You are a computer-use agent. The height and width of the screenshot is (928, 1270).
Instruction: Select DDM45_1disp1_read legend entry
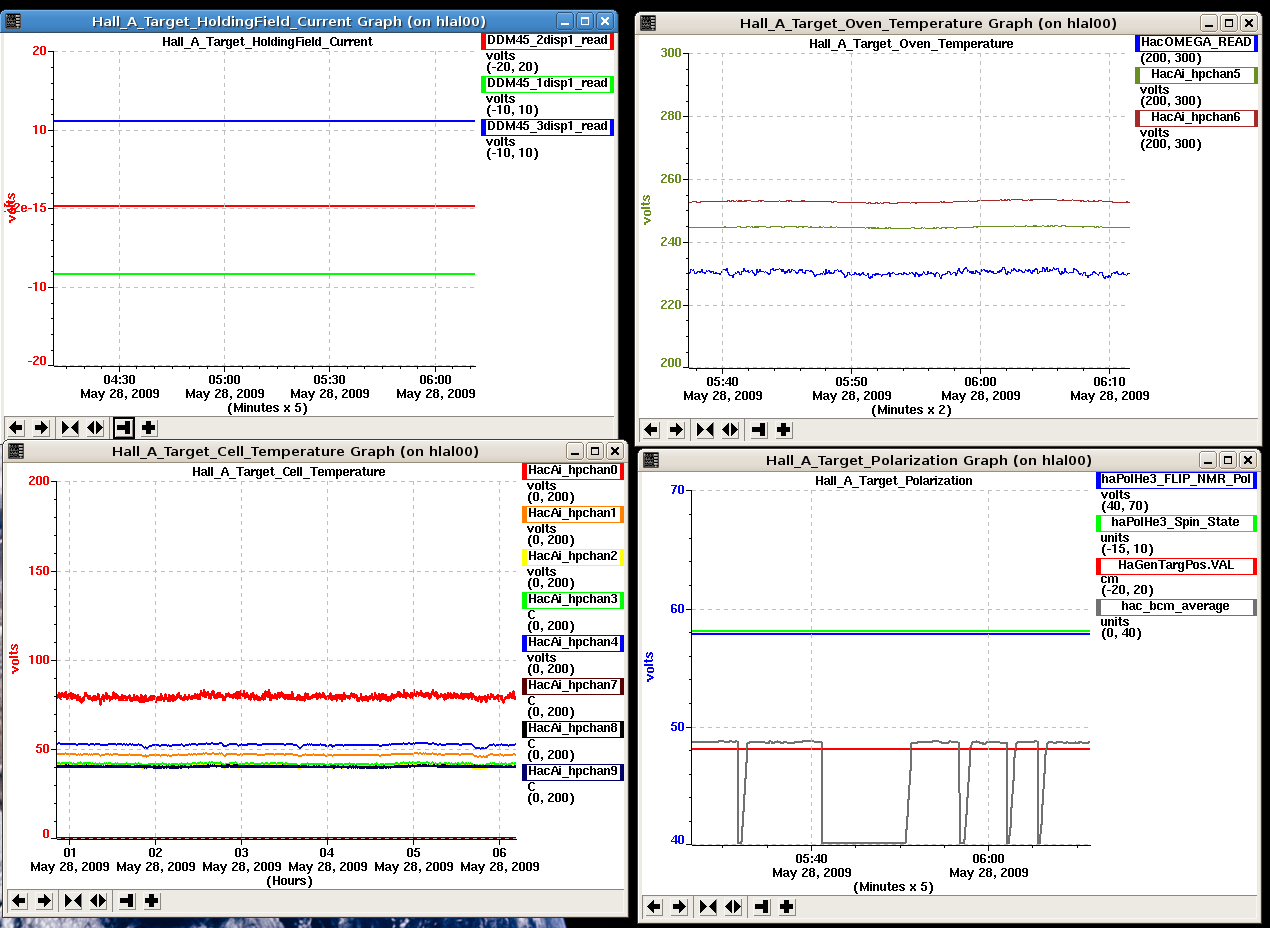point(547,83)
